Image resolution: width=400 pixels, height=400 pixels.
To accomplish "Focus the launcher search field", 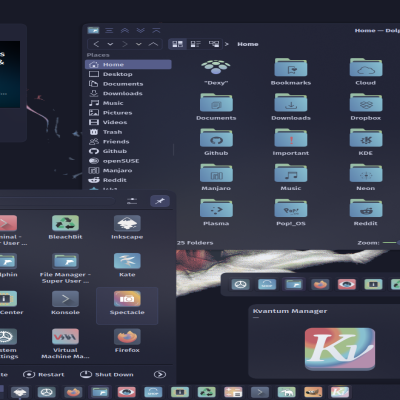I will tap(57, 201).
